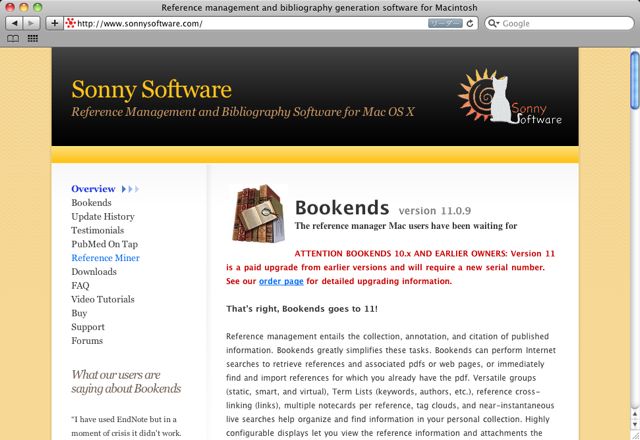
Task: Go to the Downloads page
Action: tap(94, 271)
